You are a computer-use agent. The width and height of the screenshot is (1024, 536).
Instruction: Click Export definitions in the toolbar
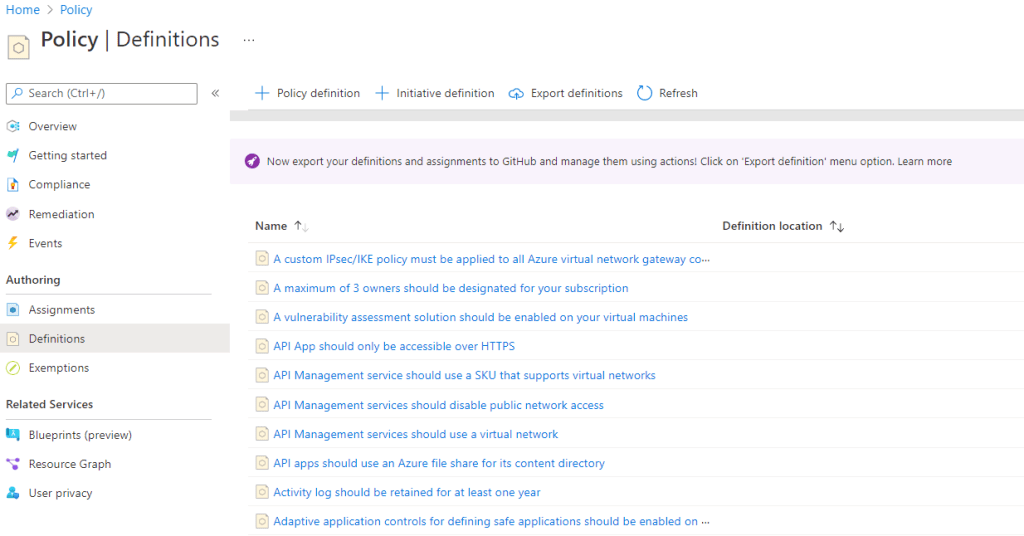click(x=566, y=93)
